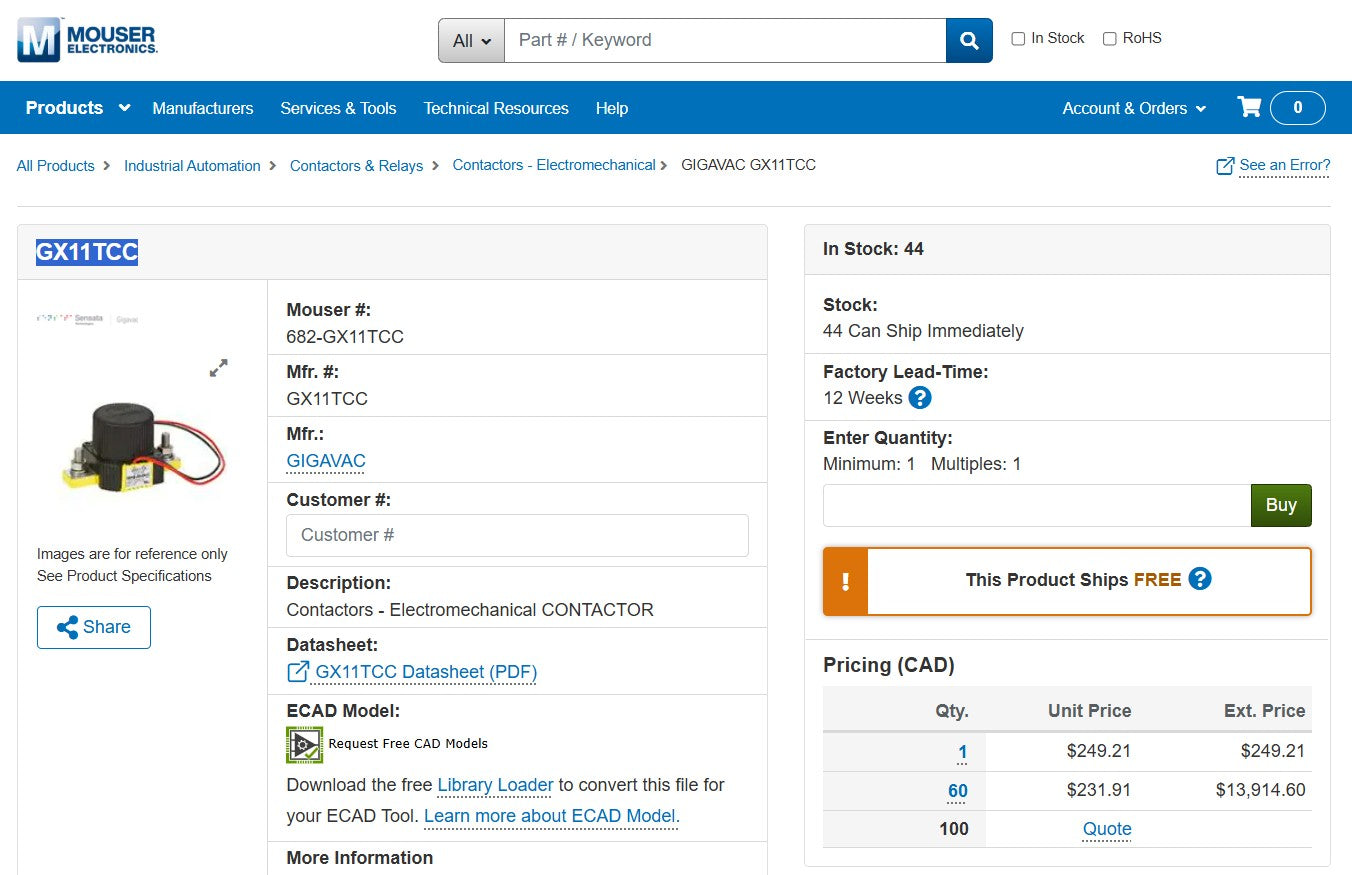Click the 'Pricing (CAD)' heading
Image resolution: width=1352 pixels, height=875 pixels.
[x=889, y=665]
